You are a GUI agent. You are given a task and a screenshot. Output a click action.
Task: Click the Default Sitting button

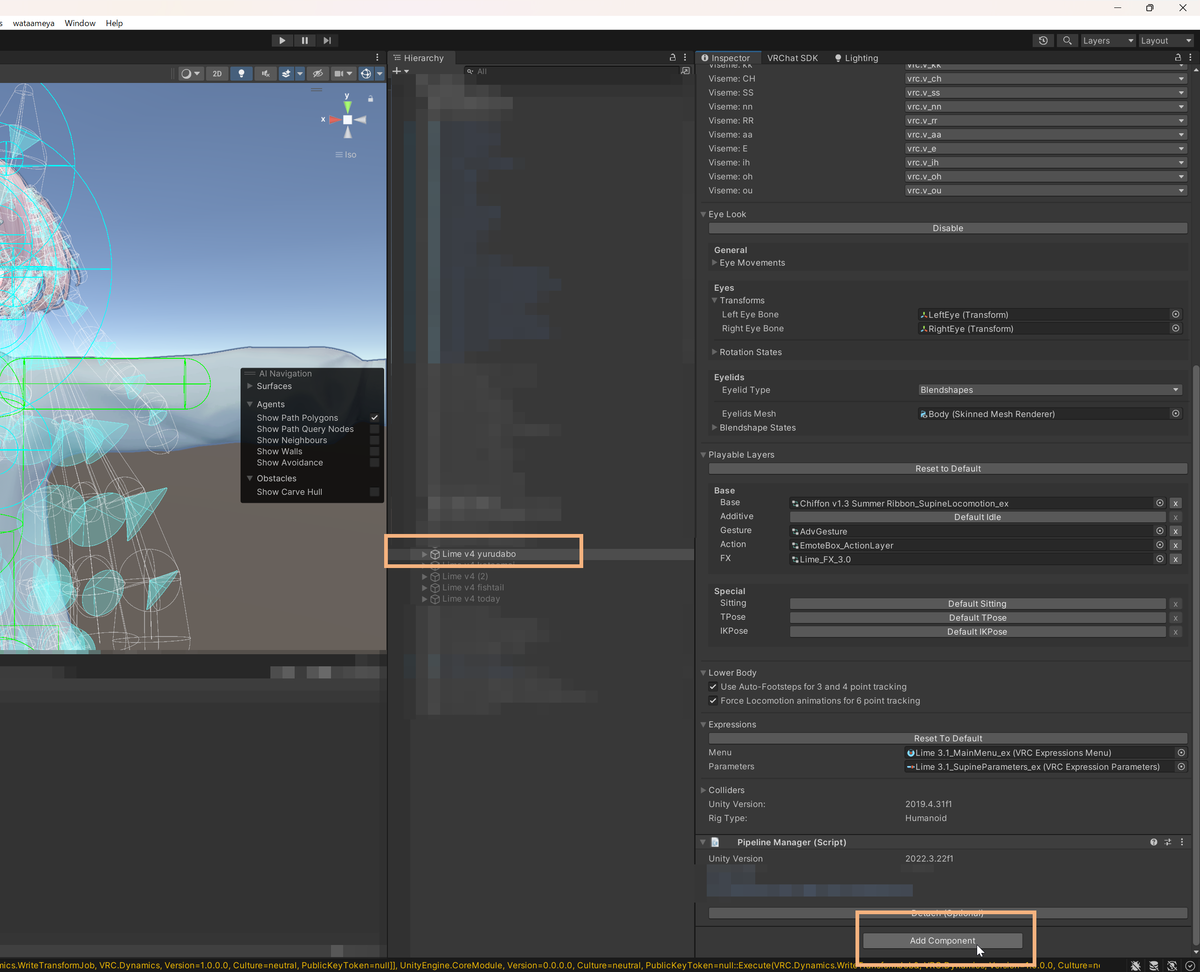click(978, 604)
